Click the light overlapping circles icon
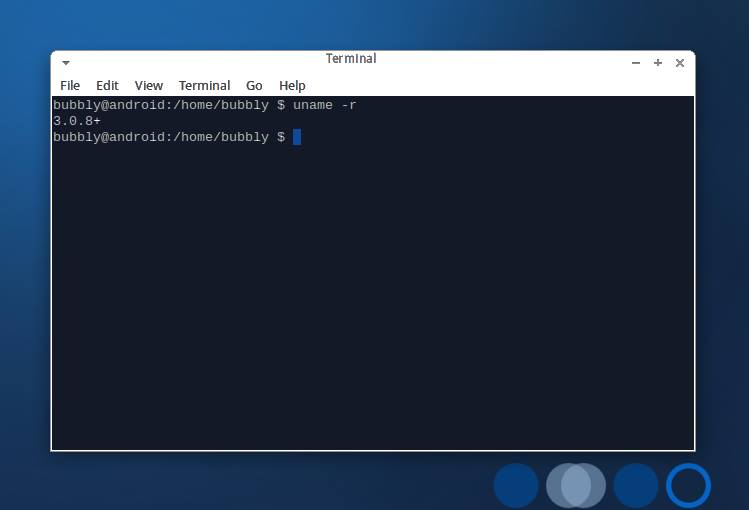Image resolution: width=749 pixels, height=510 pixels. click(x=576, y=485)
